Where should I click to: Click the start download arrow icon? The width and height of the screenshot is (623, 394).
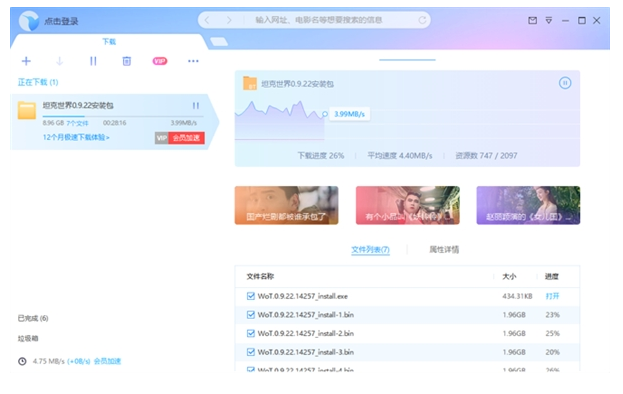pos(60,61)
